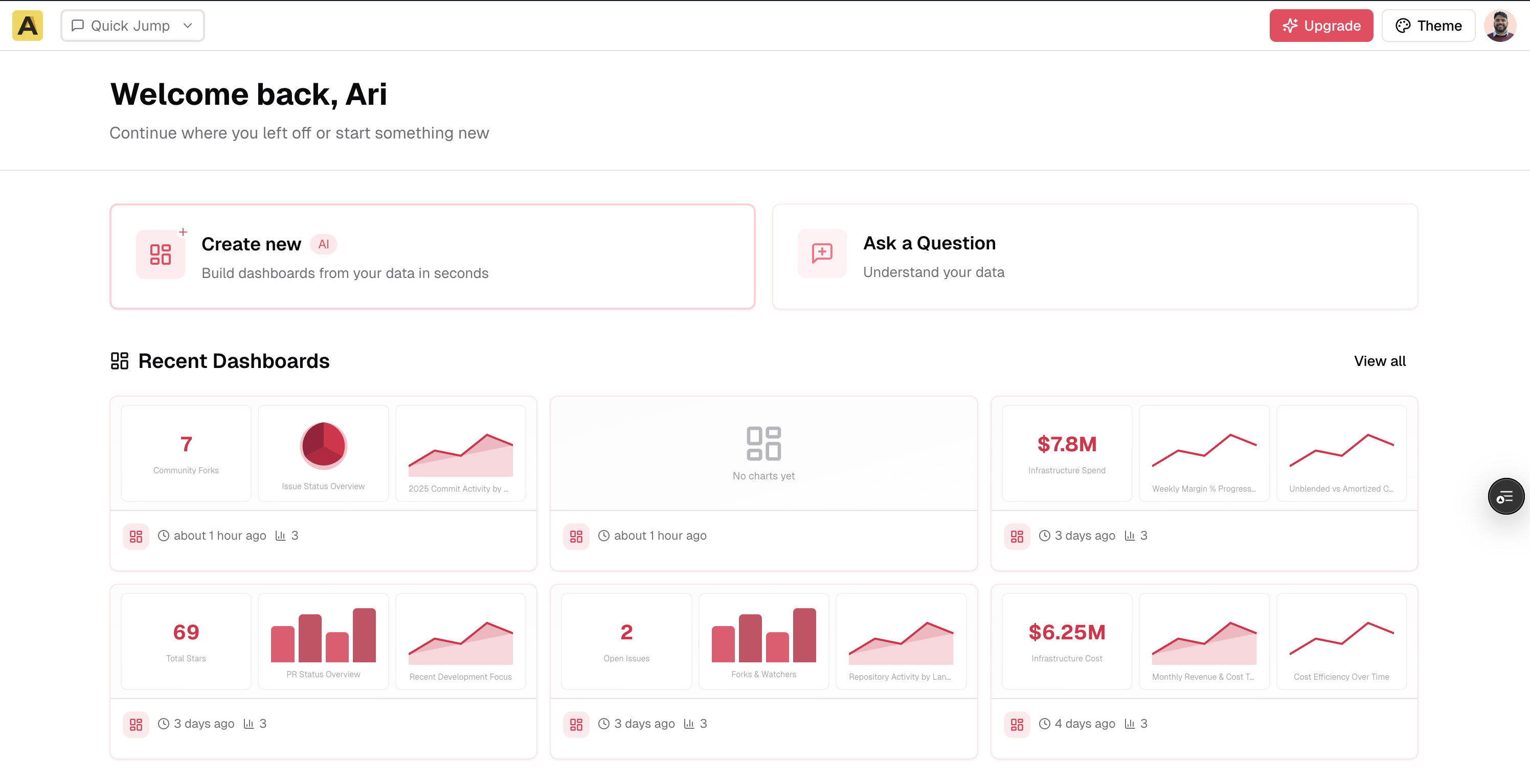Open the user profile avatar
1530x784 pixels.
(1500, 26)
